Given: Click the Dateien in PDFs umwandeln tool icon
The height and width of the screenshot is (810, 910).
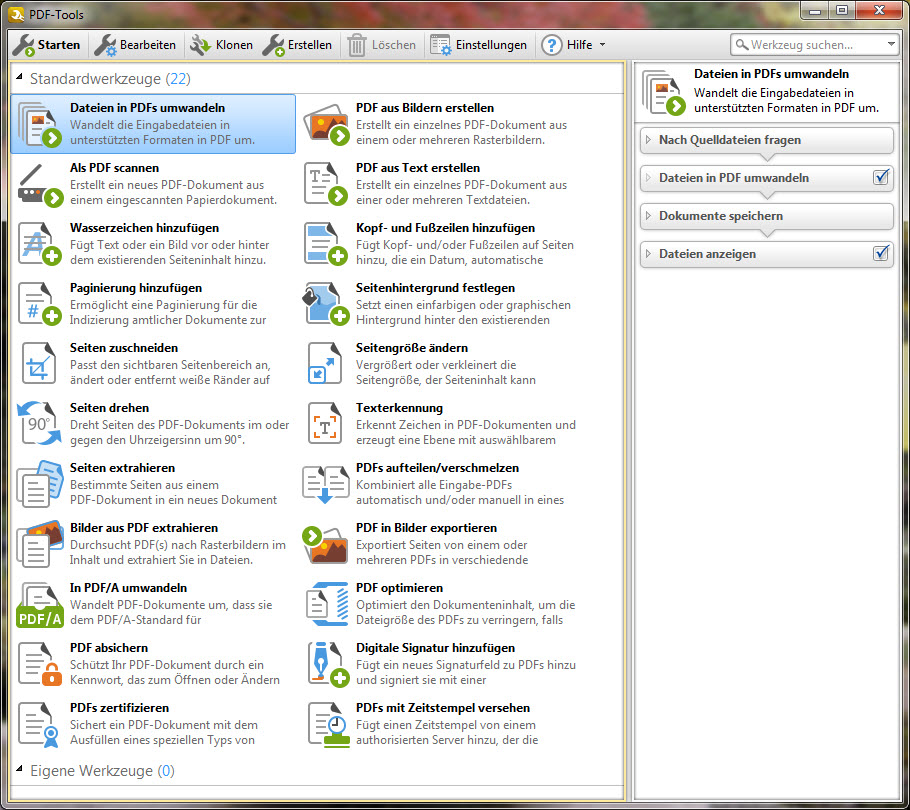Looking at the screenshot, I should pos(39,124).
